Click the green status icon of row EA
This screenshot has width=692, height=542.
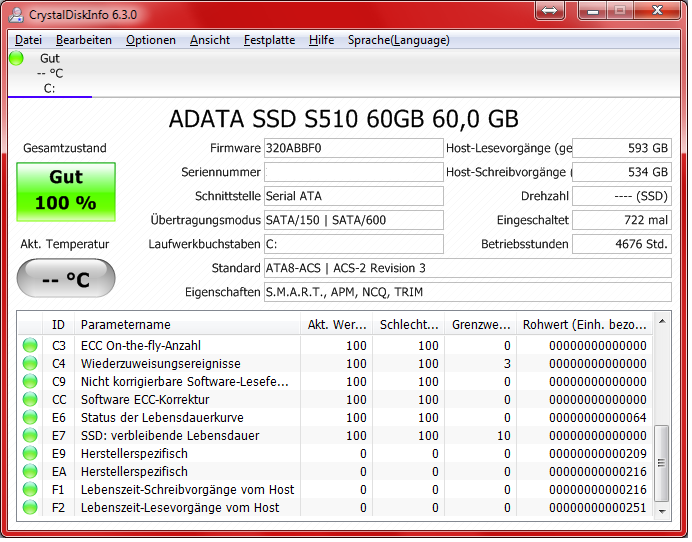point(30,471)
